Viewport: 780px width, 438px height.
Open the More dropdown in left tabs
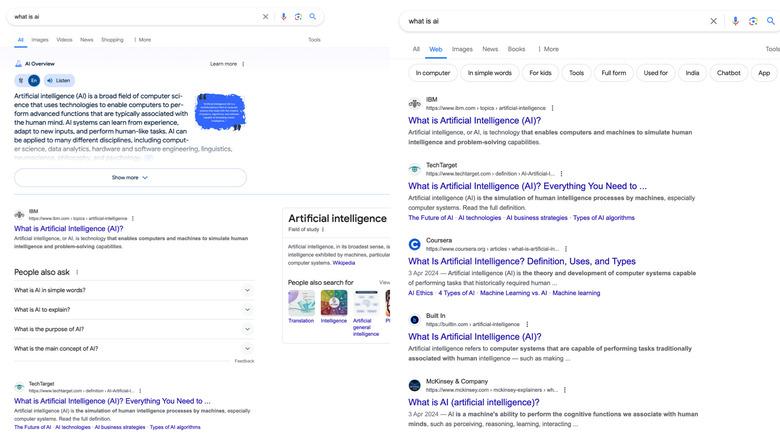(x=143, y=40)
